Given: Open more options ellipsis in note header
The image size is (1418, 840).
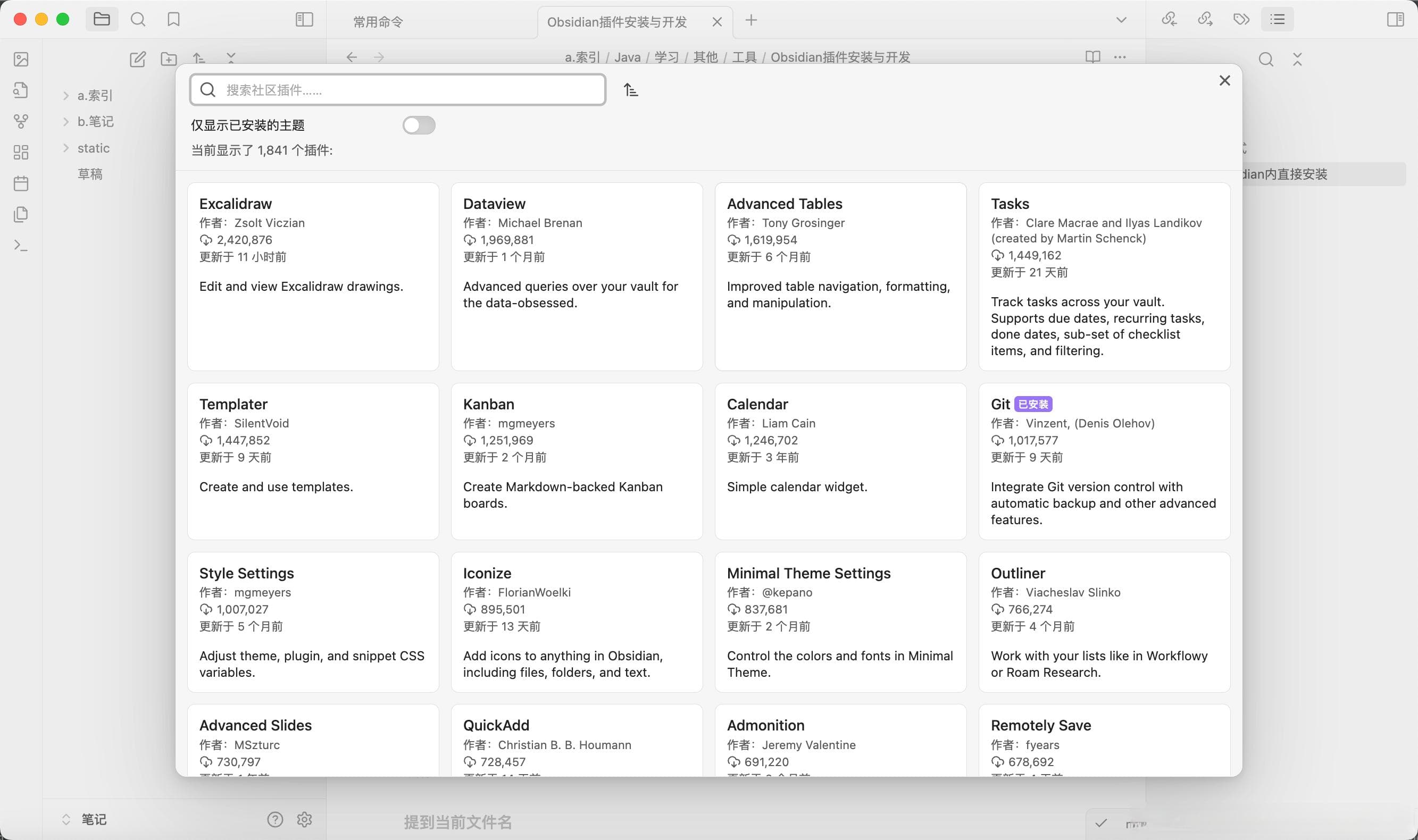Looking at the screenshot, I should click(x=1120, y=57).
